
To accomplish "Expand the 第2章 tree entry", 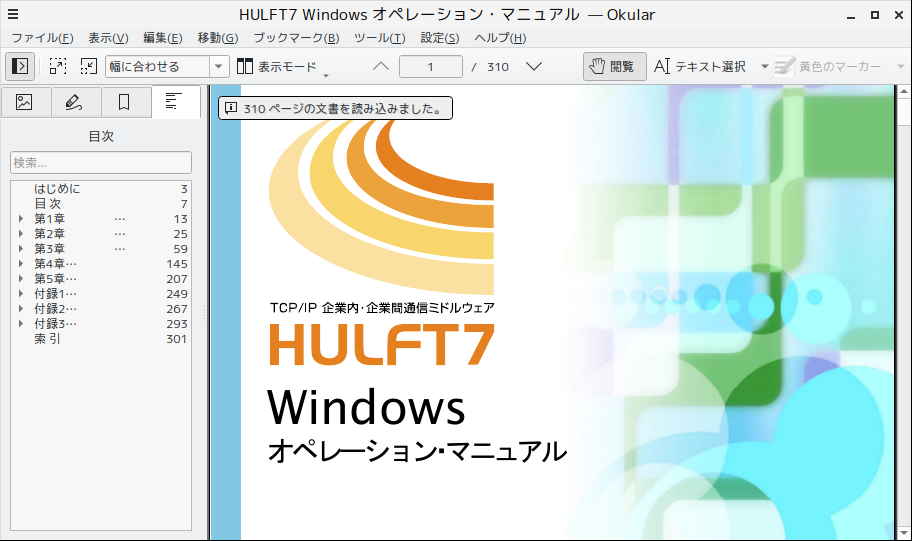I will pyautogui.click(x=21, y=234).
